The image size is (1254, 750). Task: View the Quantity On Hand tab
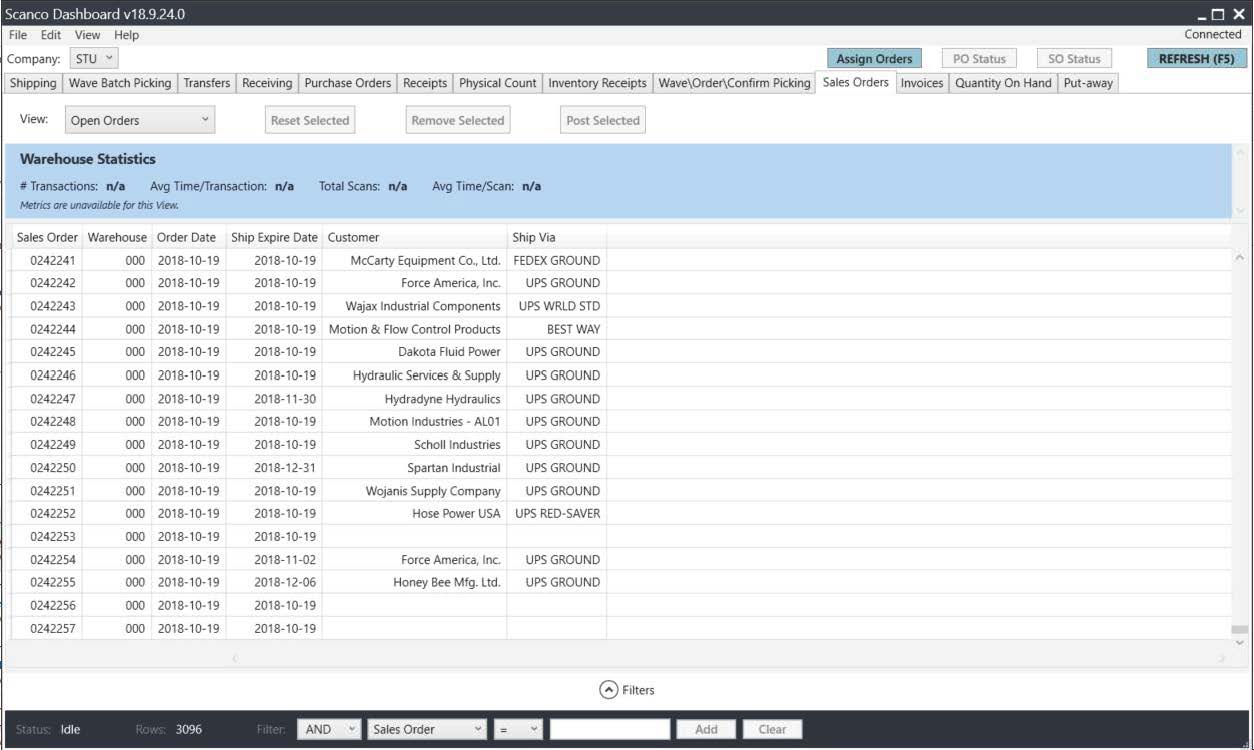[1005, 83]
